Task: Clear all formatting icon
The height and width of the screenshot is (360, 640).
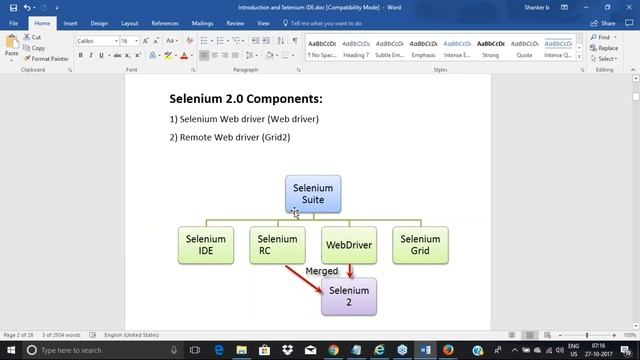Action: 189,41
